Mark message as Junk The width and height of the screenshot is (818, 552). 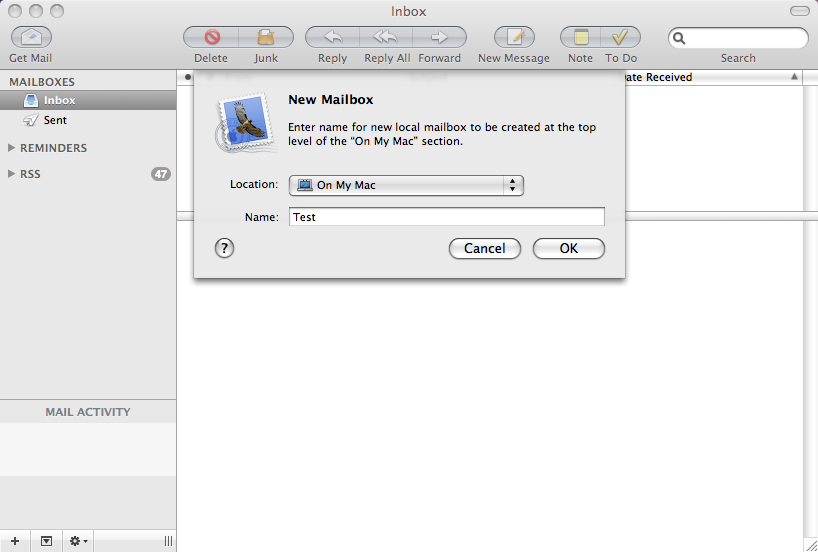click(266, 37)
